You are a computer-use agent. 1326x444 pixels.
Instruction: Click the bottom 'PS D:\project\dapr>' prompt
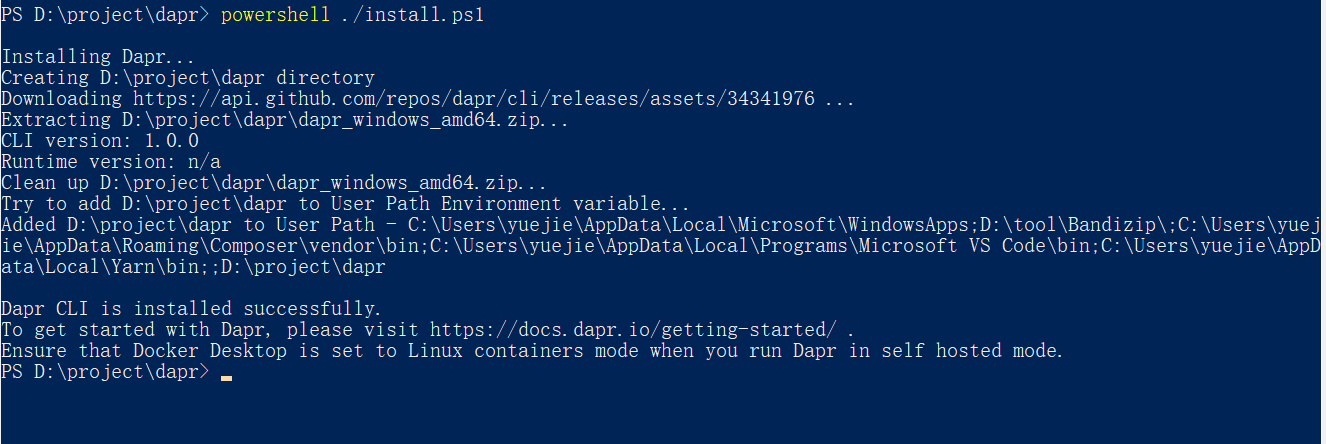106,372
